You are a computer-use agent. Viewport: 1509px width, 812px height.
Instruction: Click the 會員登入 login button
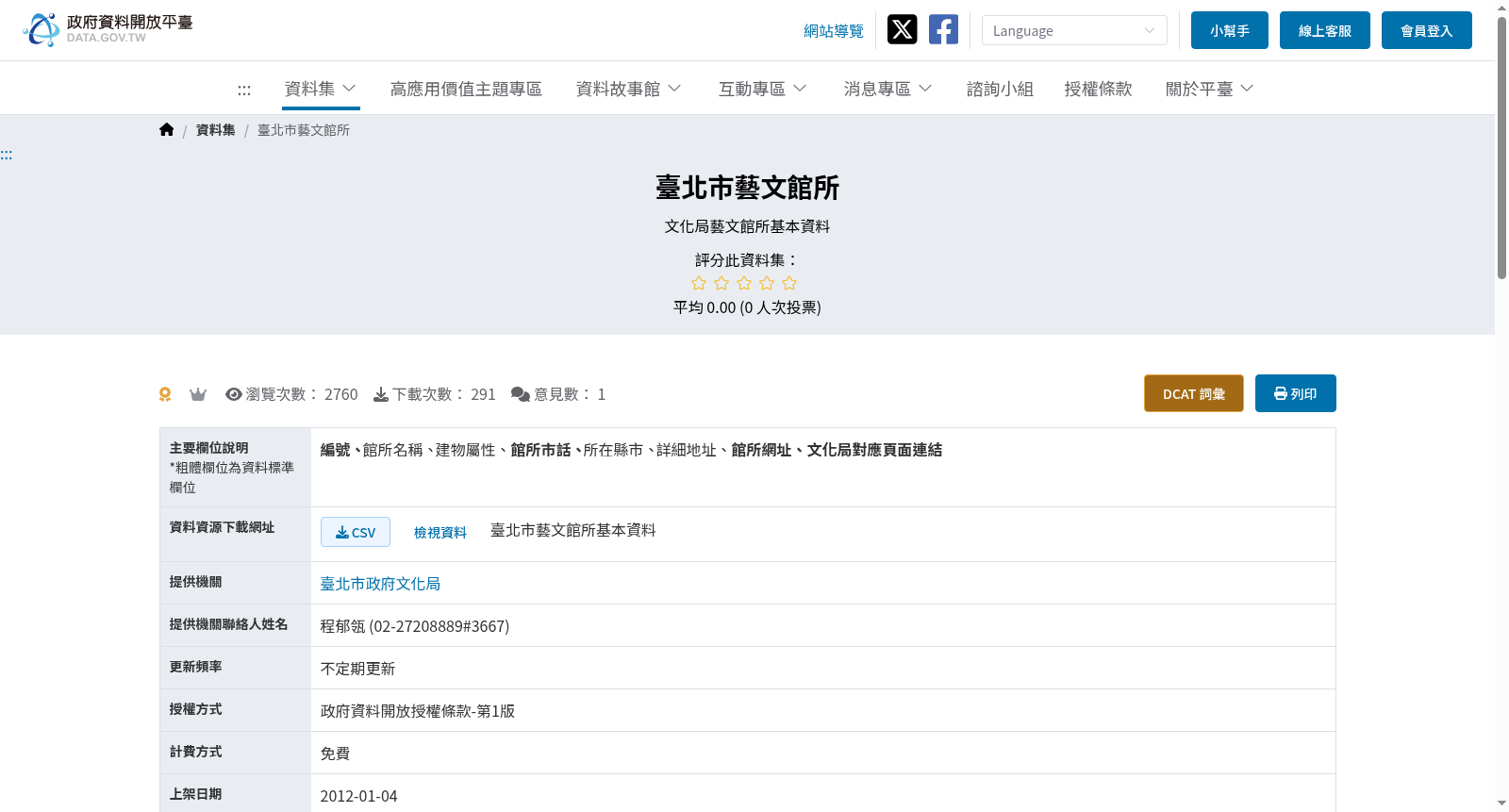point(1427,30)
